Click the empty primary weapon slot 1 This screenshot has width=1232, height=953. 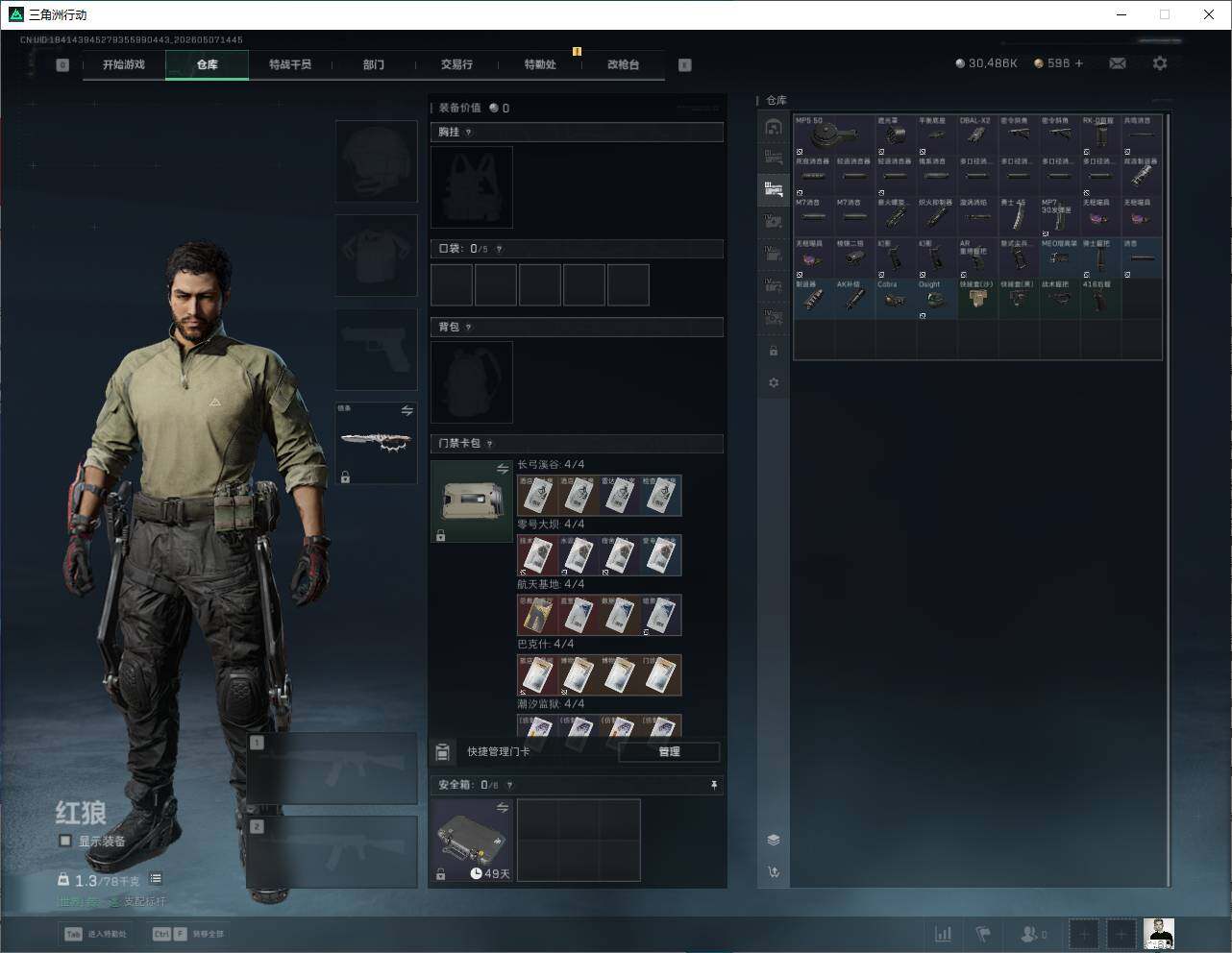click(333, 769)
